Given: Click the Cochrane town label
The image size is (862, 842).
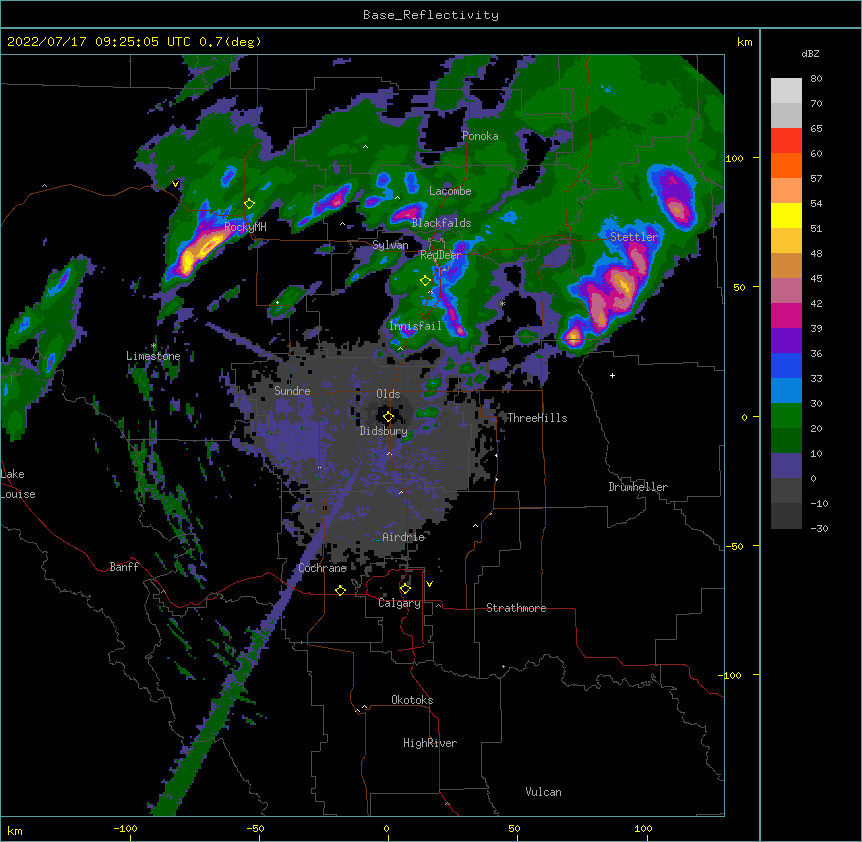Looking at the screenshot, I should click(x=322, y=568).
